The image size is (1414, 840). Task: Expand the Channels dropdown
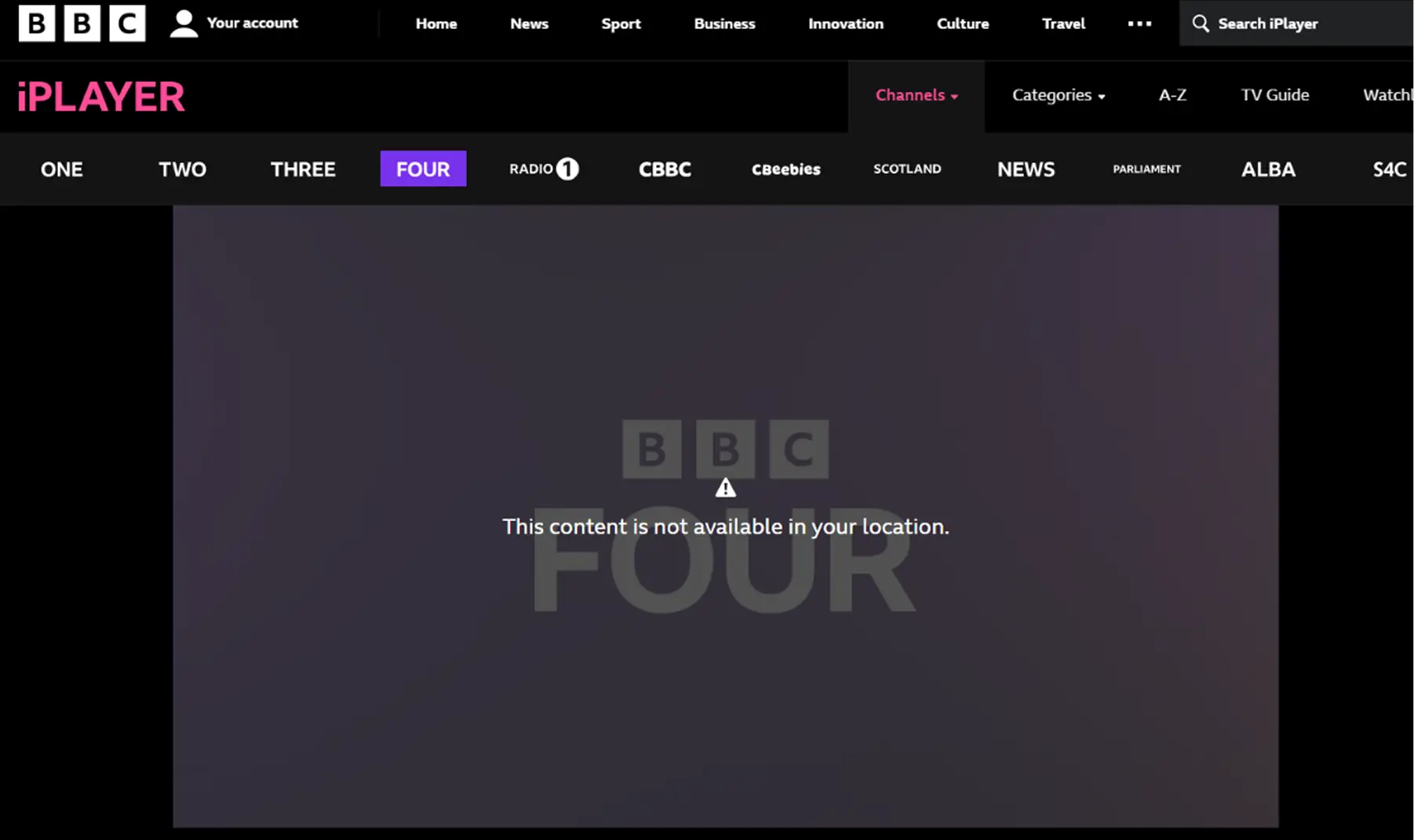pyautogui.click(x=917, y=95)
